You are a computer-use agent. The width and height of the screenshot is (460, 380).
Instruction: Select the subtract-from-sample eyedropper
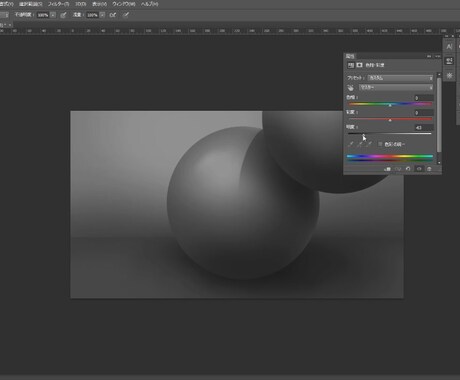pos(369,144)
